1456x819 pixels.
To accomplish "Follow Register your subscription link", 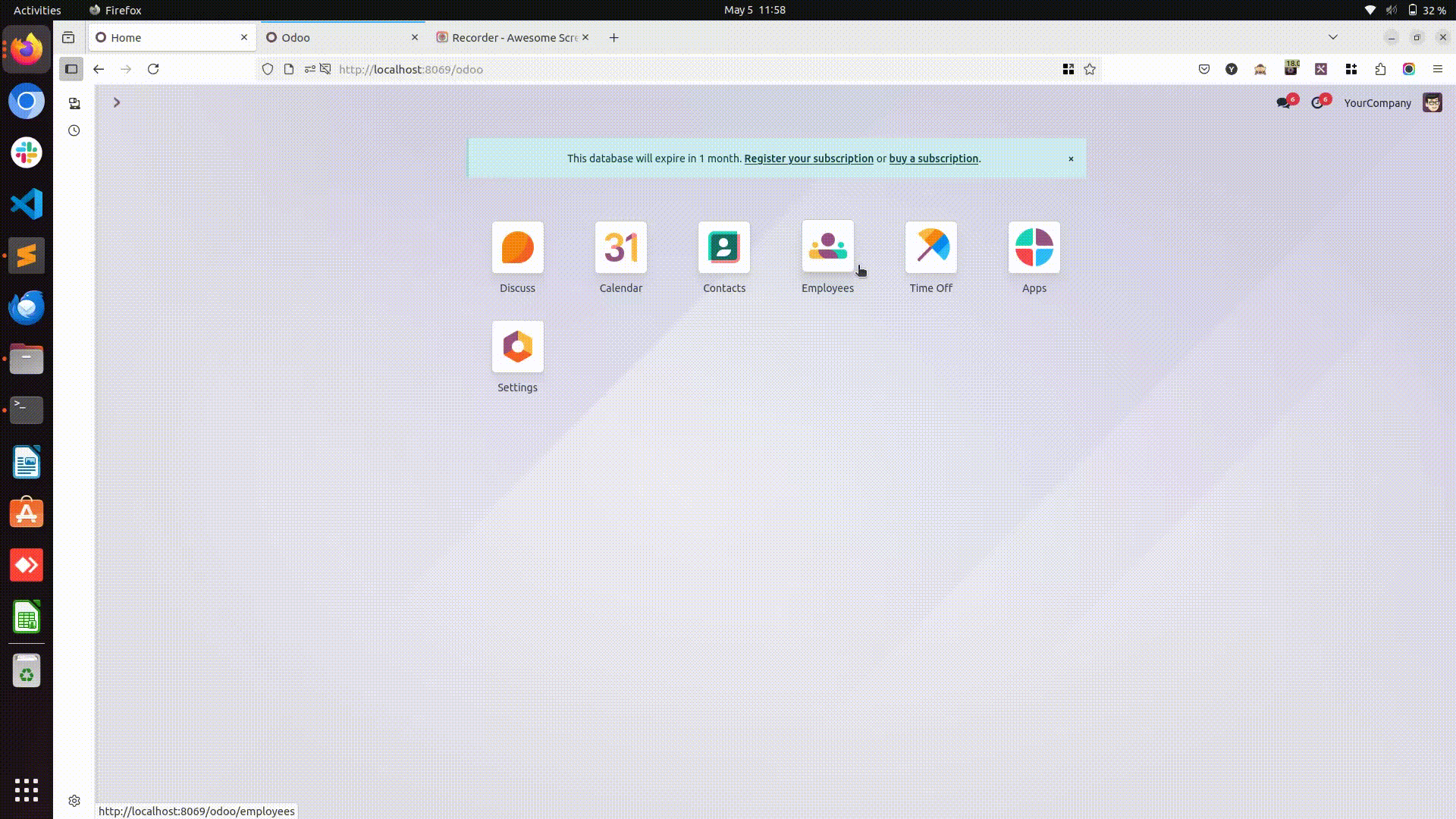I will click(808, 158).
